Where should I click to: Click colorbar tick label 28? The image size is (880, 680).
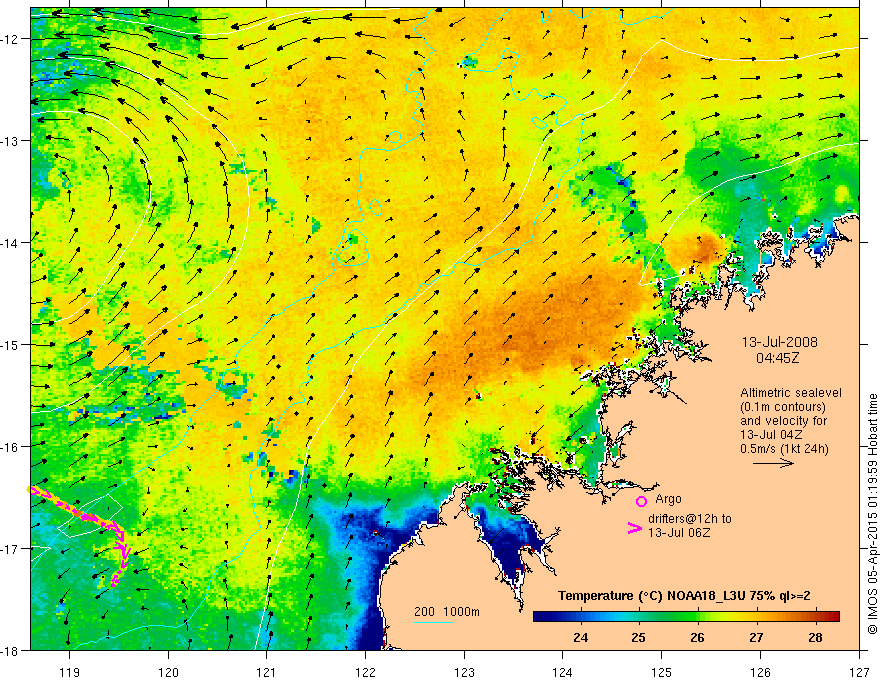click(815, 637)
